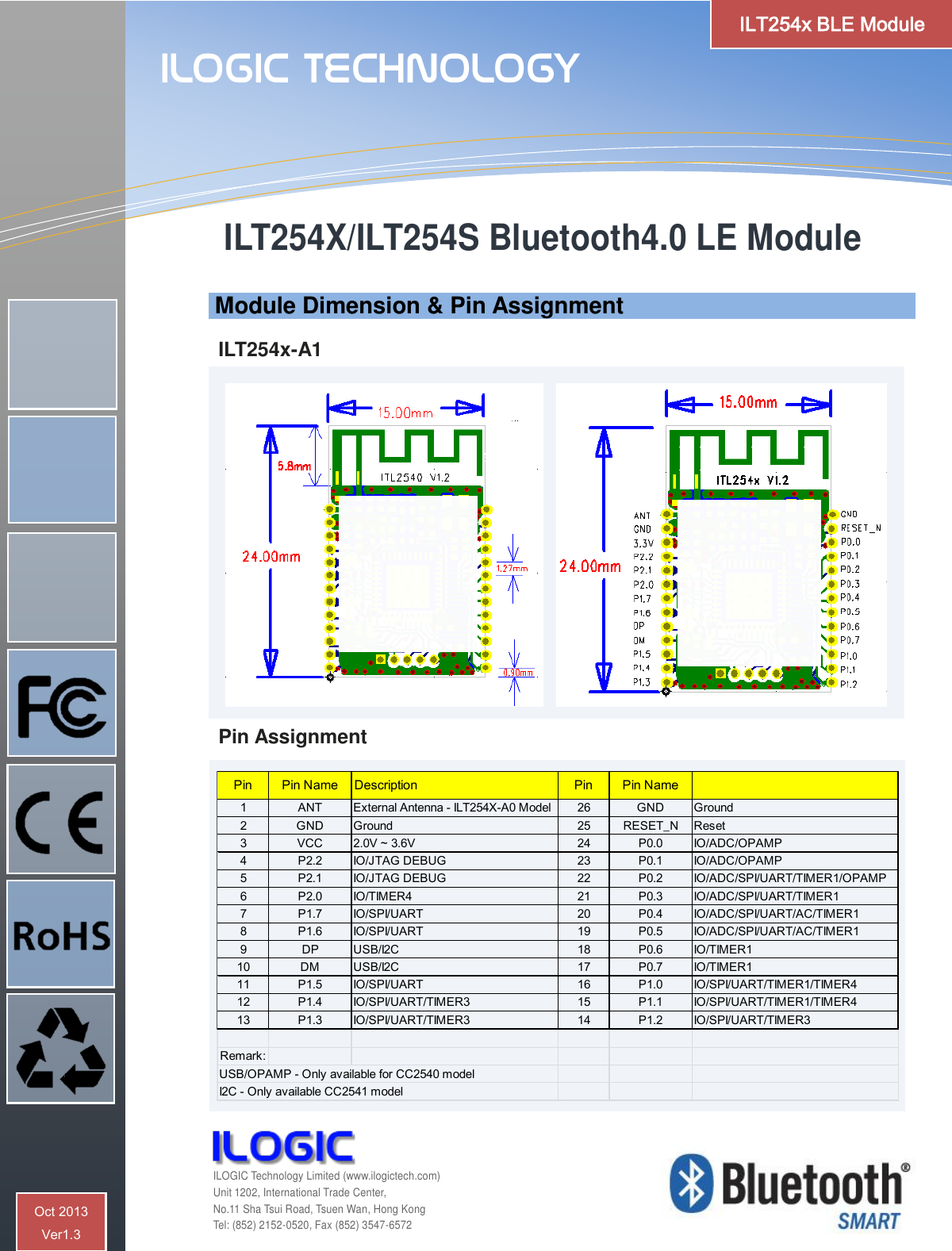Click the 'Remark:' label
The image size is (952, 1251).
coord(243,1056)
